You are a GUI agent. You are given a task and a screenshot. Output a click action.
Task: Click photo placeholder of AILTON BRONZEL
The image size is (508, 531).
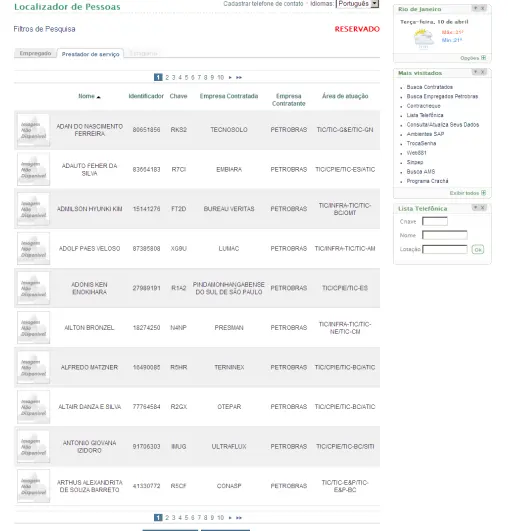point(34,327)
